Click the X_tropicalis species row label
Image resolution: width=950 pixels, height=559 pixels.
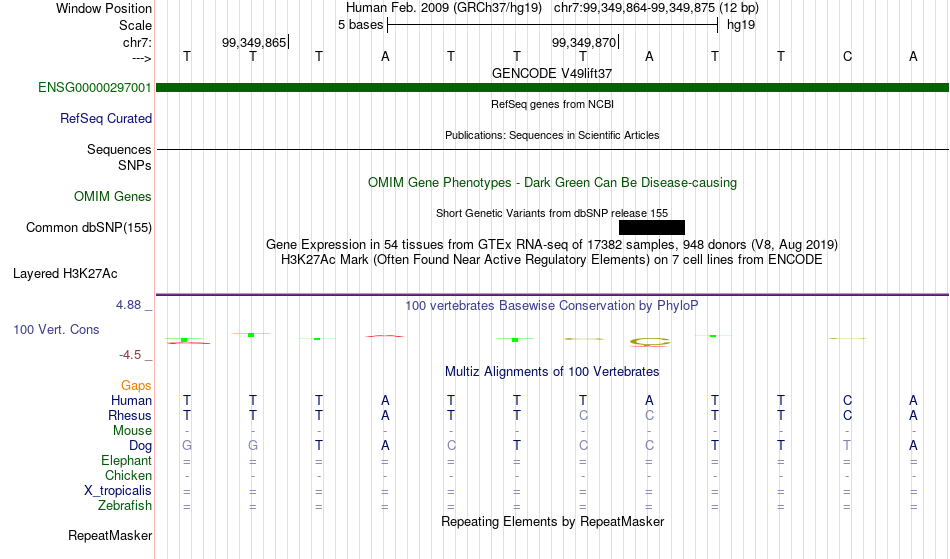tap(118, 491)
